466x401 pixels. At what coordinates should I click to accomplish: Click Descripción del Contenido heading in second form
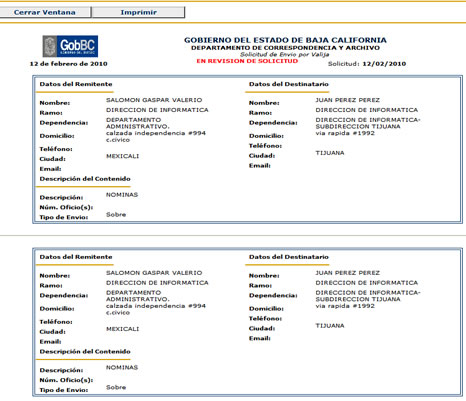pyautogui.click(x=85, y=351)
